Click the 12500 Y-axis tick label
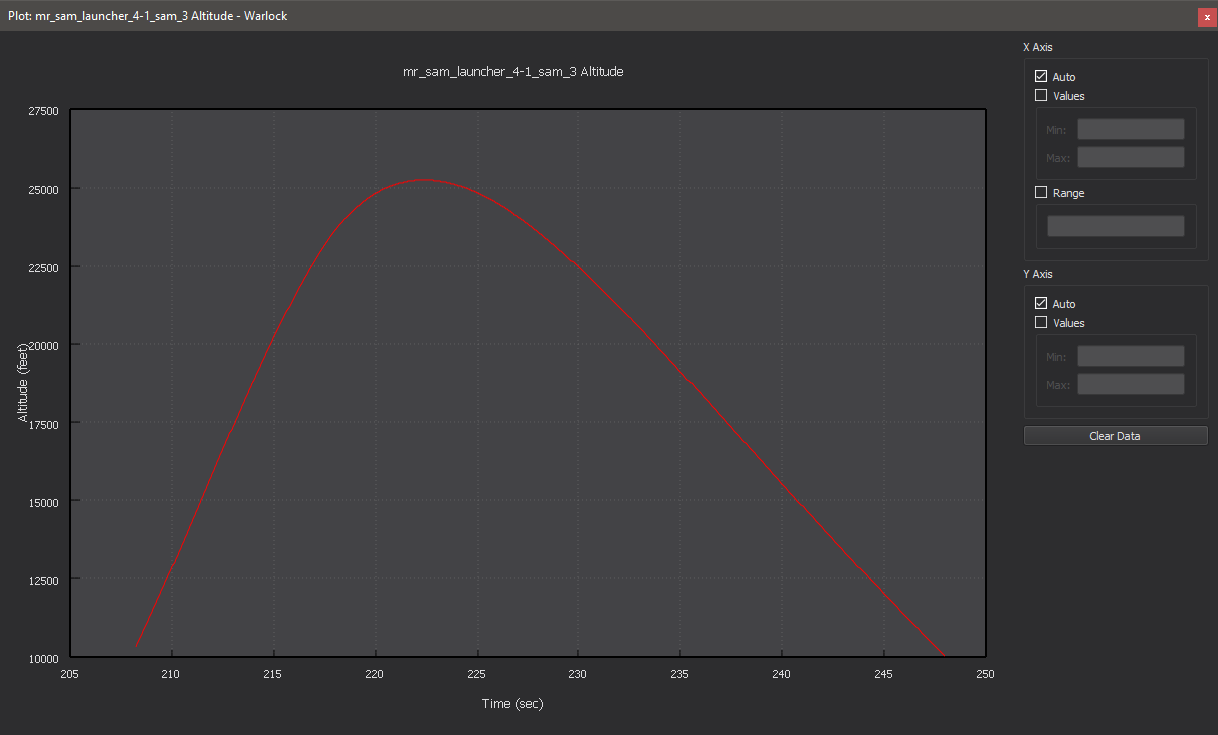The width and height of the screenshot is (1218, 735). point(42,580)
